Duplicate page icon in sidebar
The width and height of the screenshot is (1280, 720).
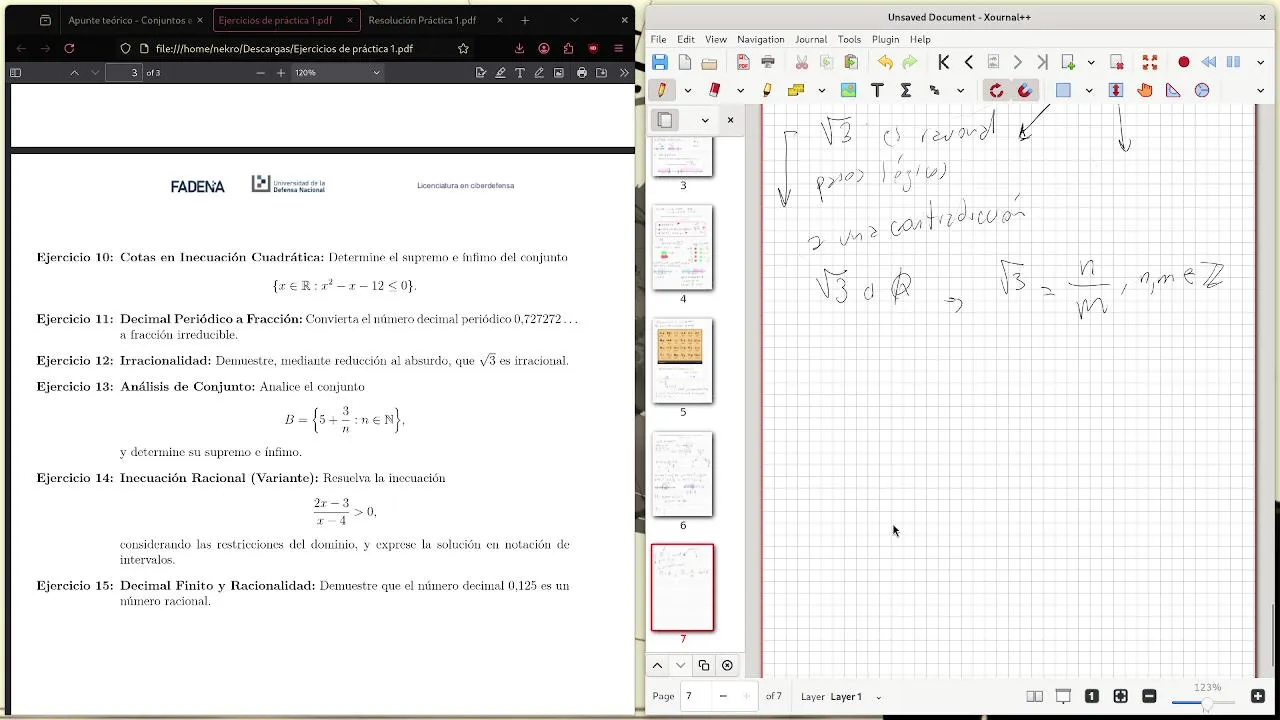704,665
